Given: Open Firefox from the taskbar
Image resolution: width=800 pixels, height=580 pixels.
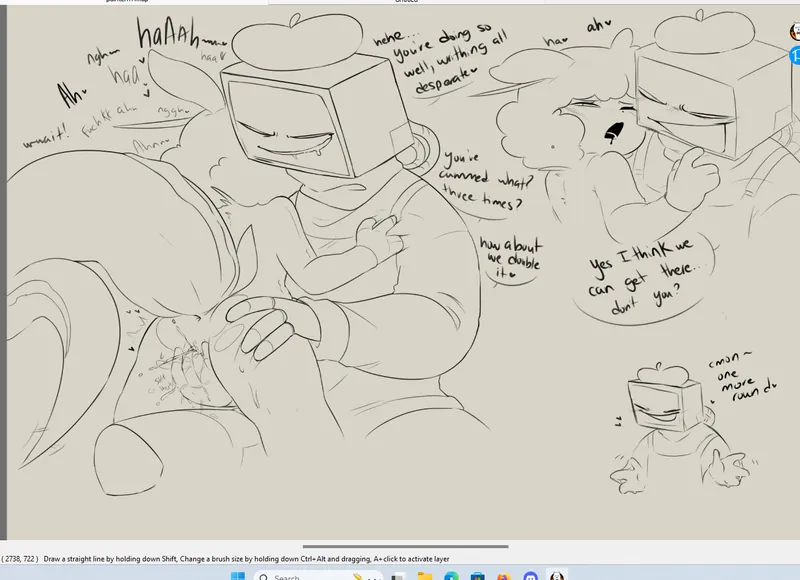Looking at the screenshot, I should (504, 577).
